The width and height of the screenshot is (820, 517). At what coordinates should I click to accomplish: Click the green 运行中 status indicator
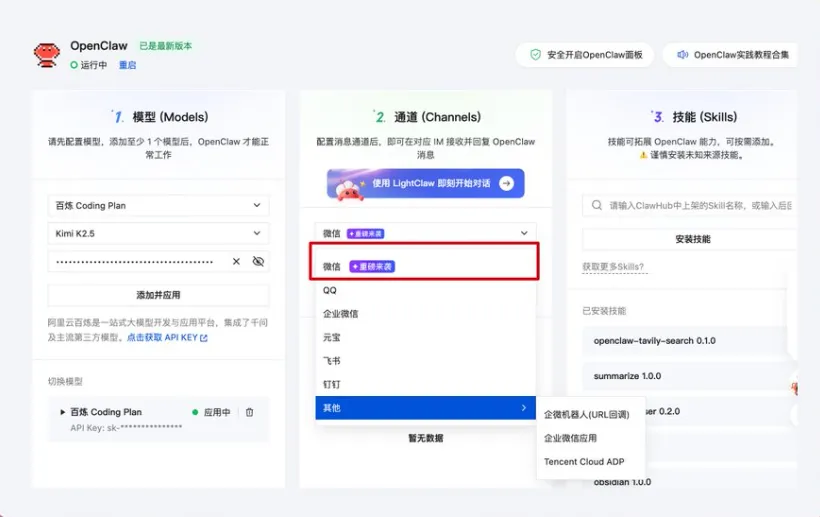click(74, 65)
